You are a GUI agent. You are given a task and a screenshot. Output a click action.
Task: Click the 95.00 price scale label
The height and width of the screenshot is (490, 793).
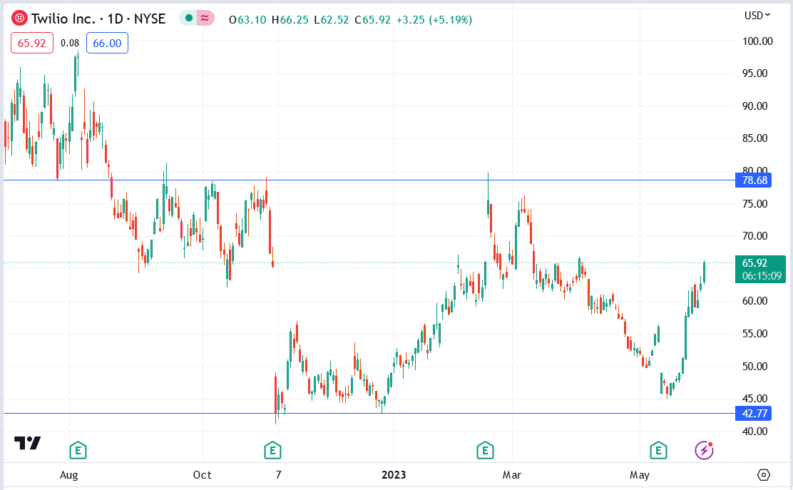point(755,73)
